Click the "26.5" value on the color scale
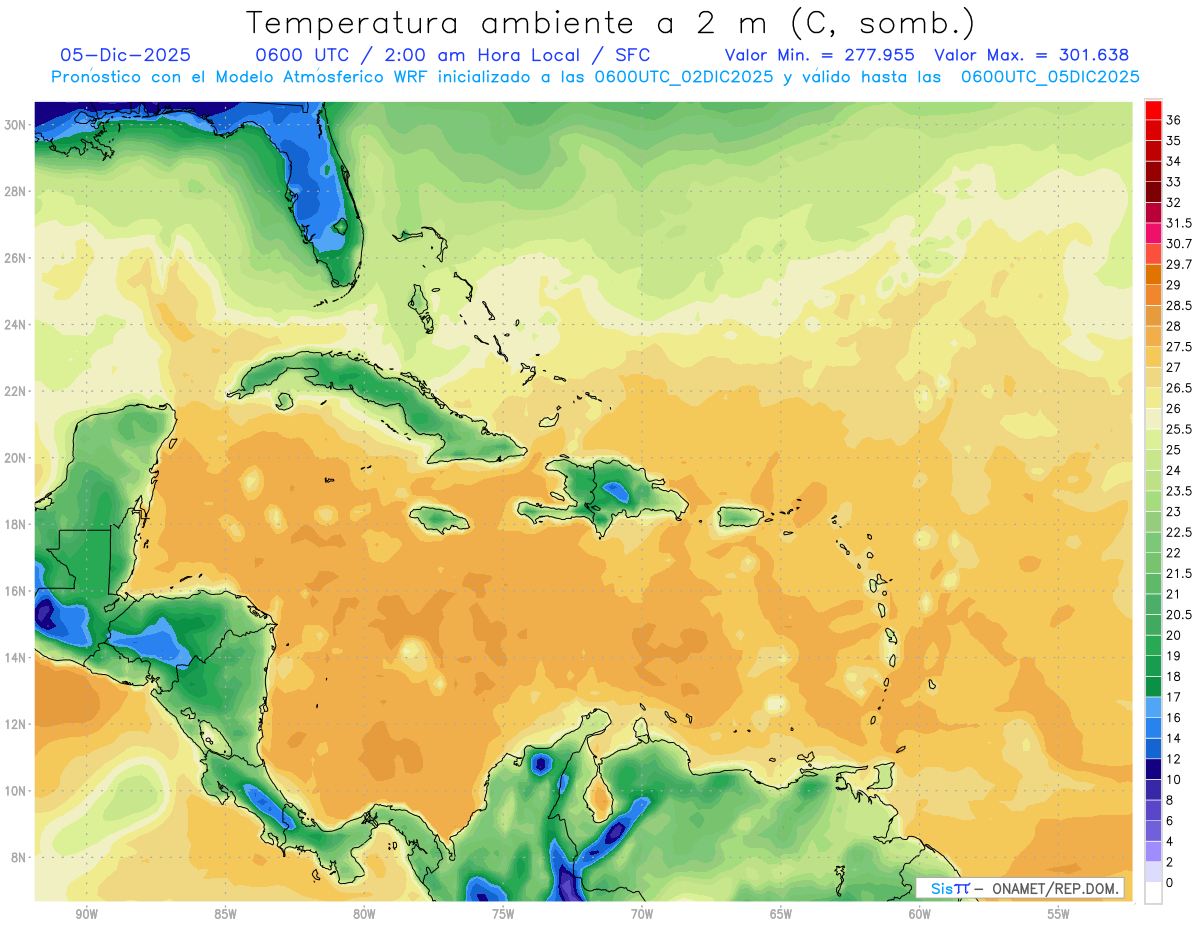This screenshot has height=927, width=1200. click(x=1179, y=388)
